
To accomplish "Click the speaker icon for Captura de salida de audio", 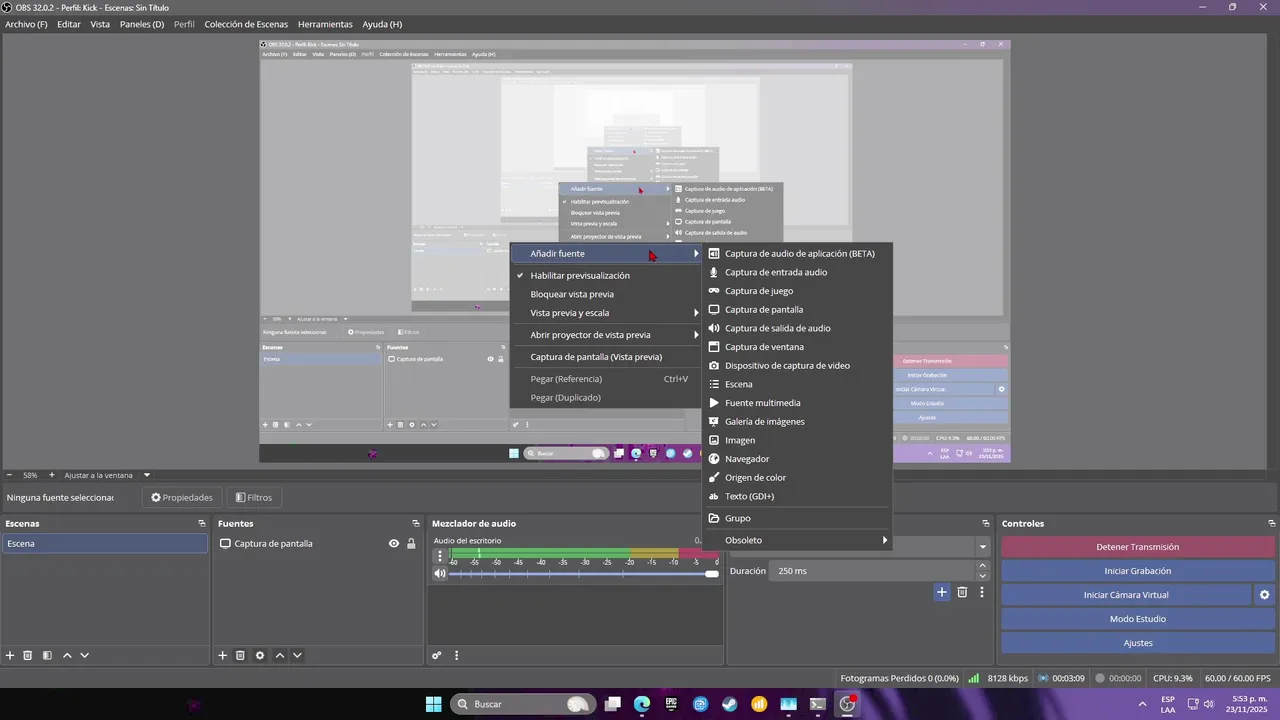I will [x=714, y=328].
